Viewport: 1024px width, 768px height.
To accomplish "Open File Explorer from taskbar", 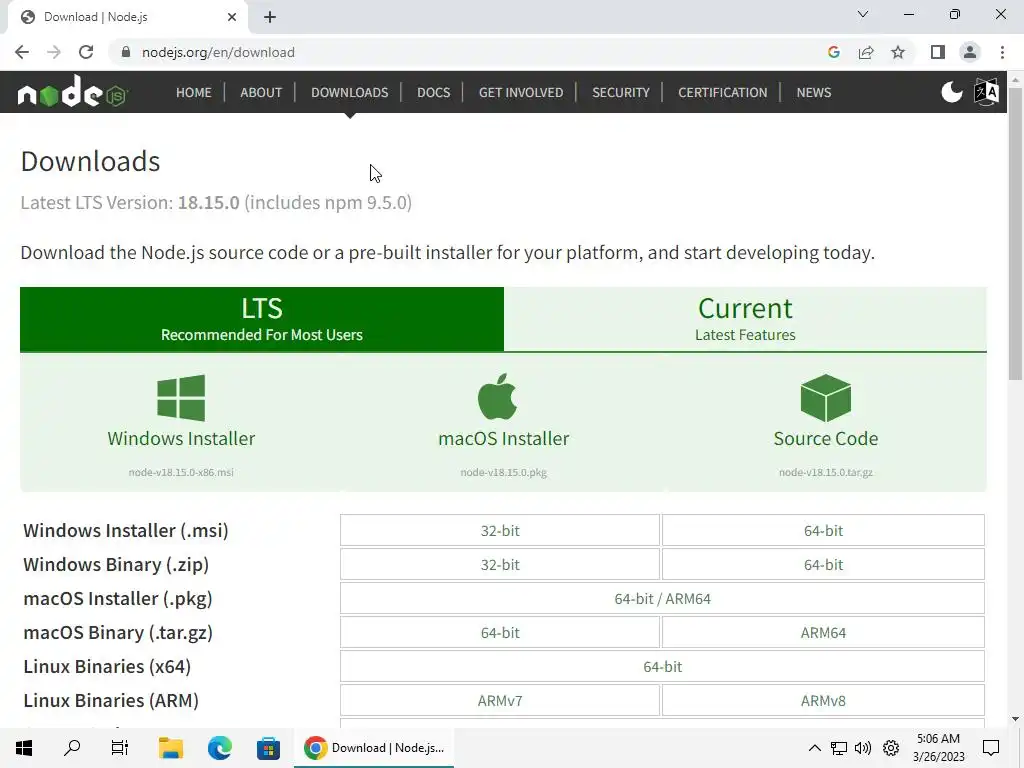I will pyautogui.click(x=170, y=748).
